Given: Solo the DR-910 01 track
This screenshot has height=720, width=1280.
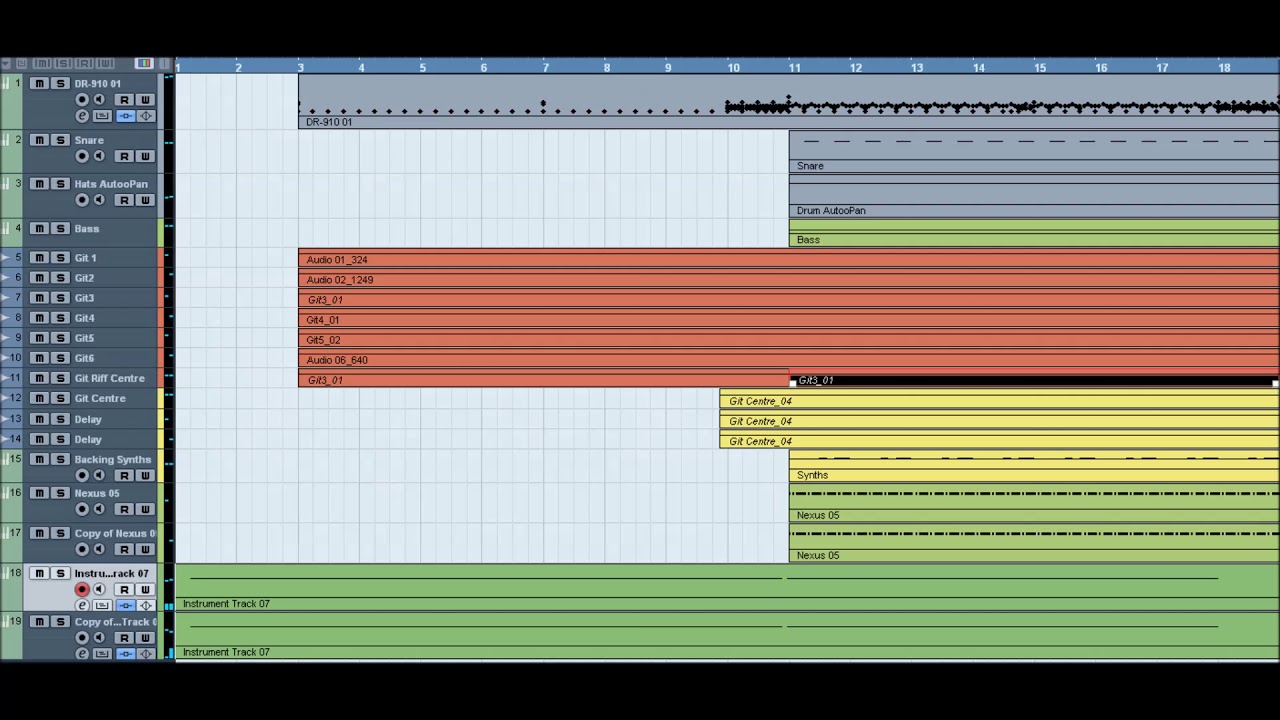Looking at the screenshot, I should 60,83.
